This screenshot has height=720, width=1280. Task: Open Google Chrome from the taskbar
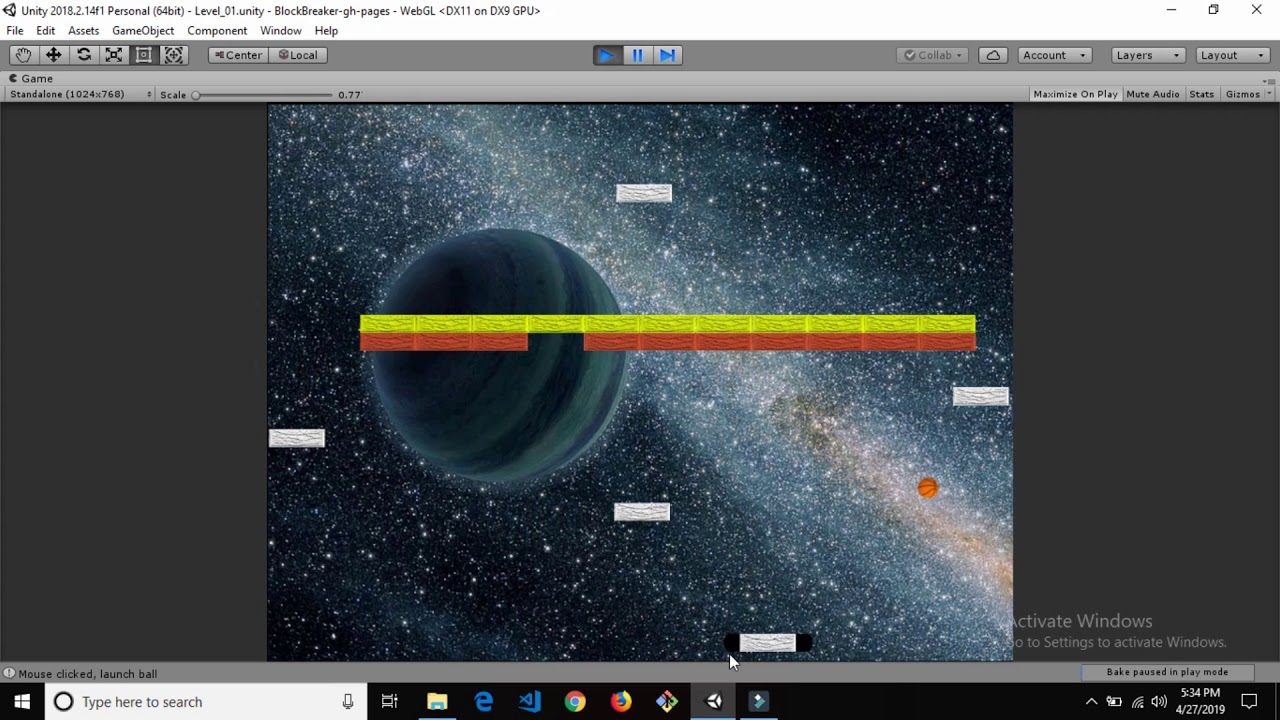coord(575,702)
